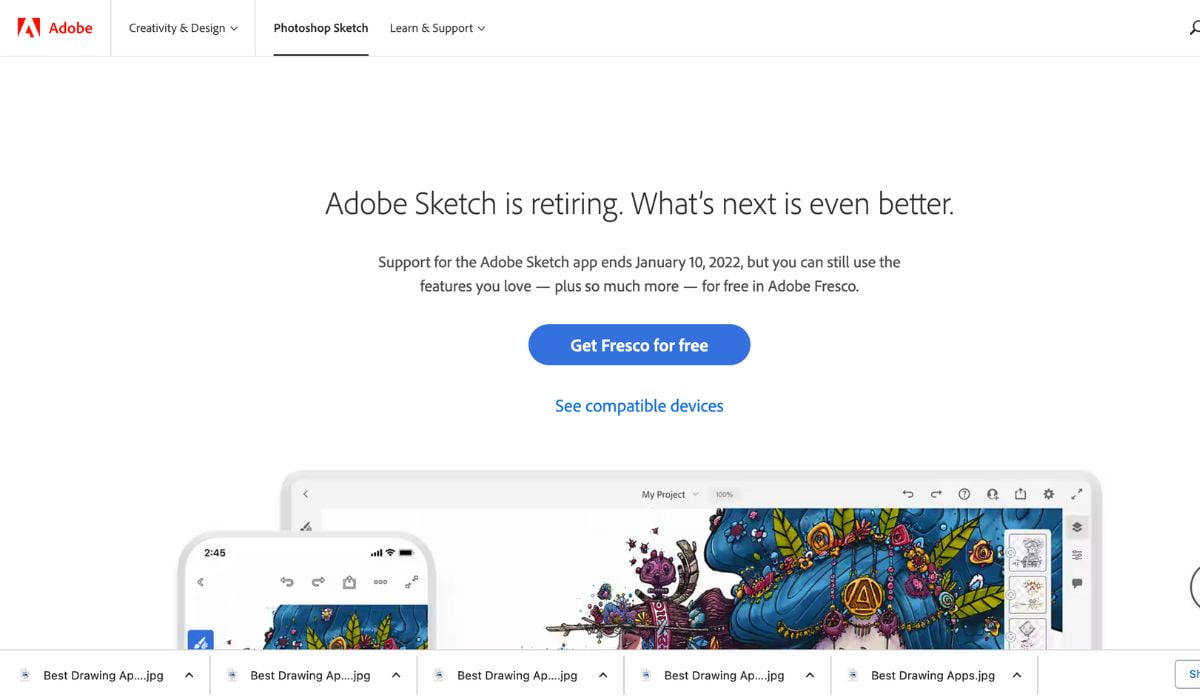Toggle fullscreen with the expand arrows icon
The image size is (1200, 700).
coord(1076,493)
